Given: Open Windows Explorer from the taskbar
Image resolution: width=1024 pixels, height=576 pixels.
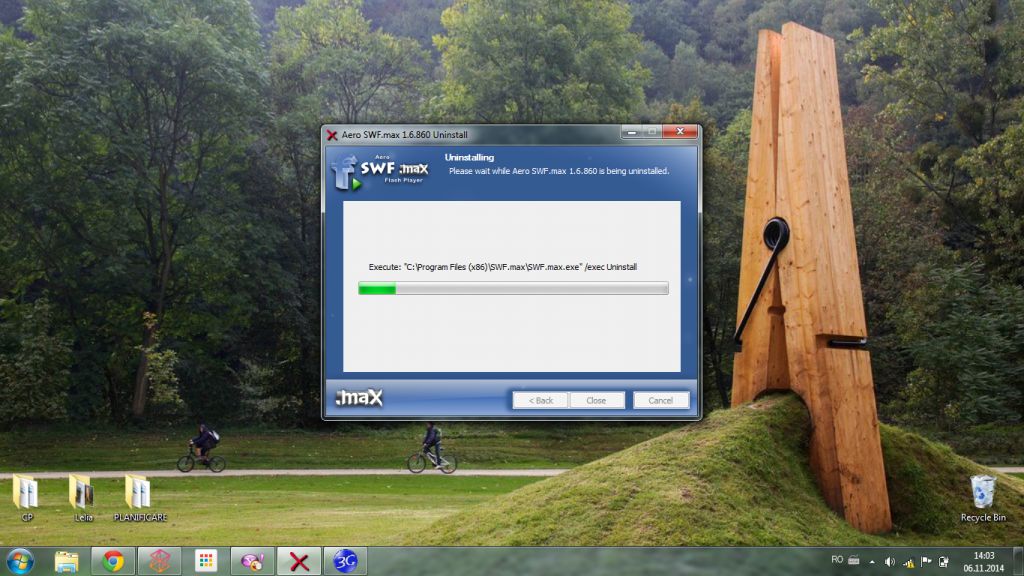Looking at the screenshot, I should click(67, 562).
